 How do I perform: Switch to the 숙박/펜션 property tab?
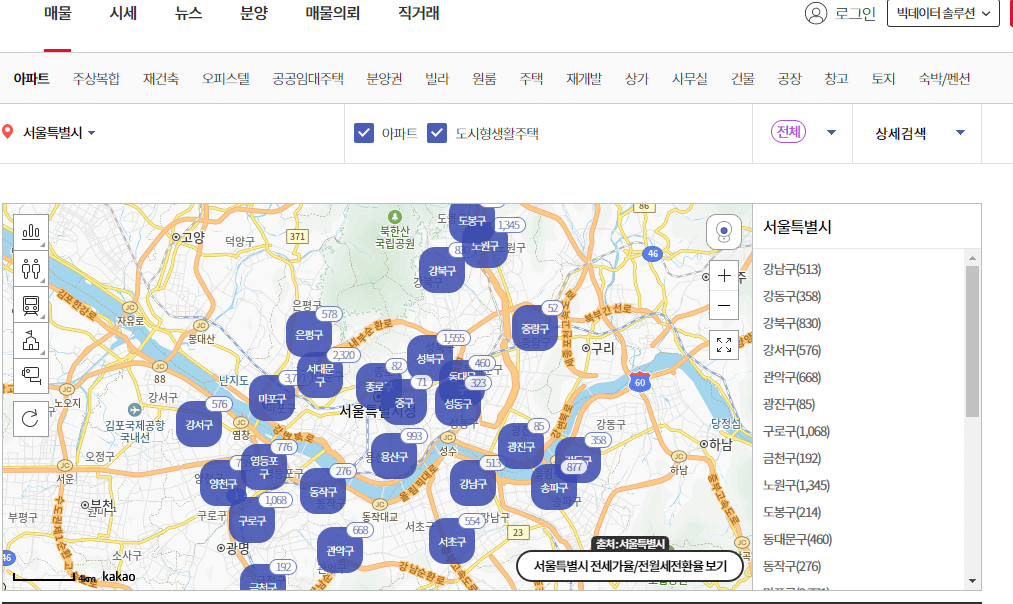point(945,78)
